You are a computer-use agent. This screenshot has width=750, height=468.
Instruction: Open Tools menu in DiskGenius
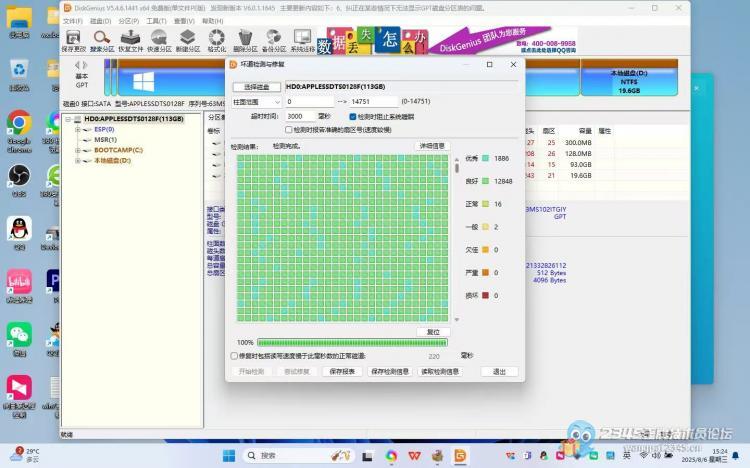pos(156,21)
